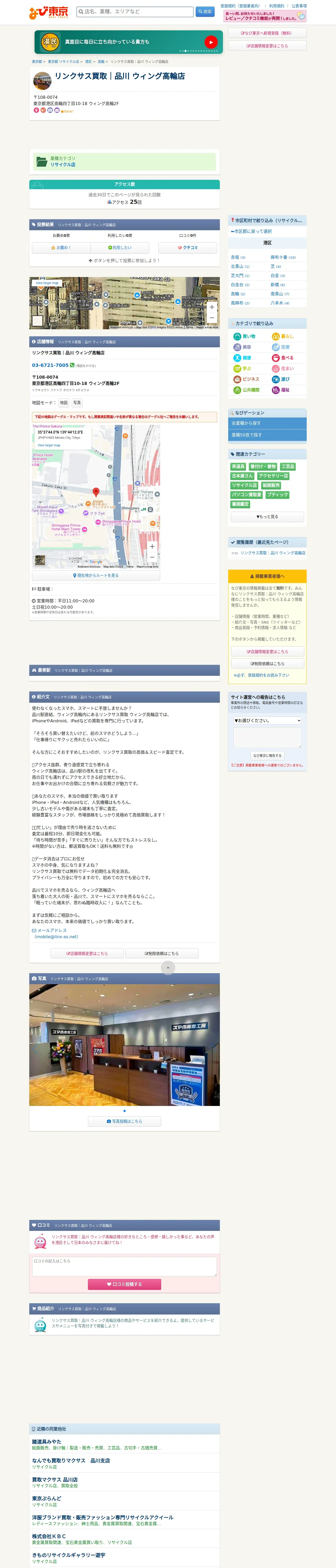Open nearby shop 諸道具みやた

[47, 1442]
